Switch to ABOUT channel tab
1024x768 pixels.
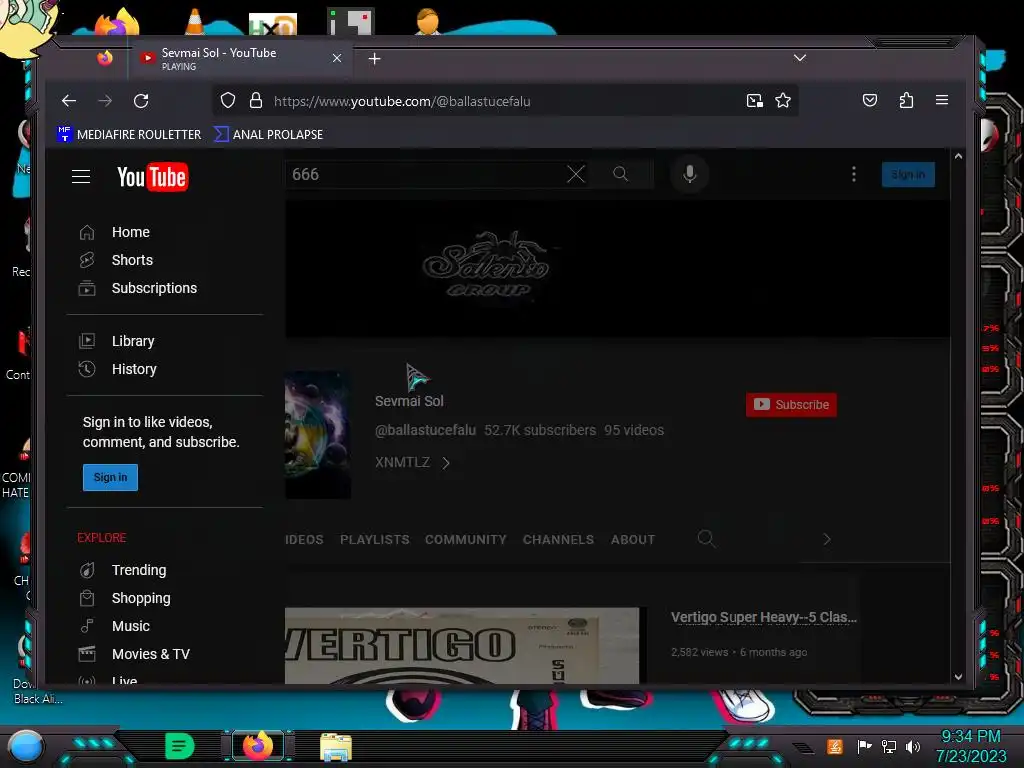point(633,539)
